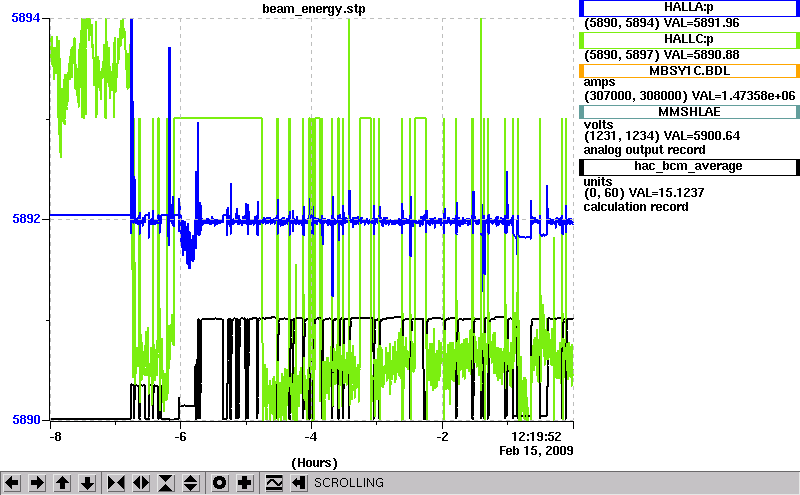
Task: Click the waveform graph-refresh toolbar icon
Action: pos(274,483)
